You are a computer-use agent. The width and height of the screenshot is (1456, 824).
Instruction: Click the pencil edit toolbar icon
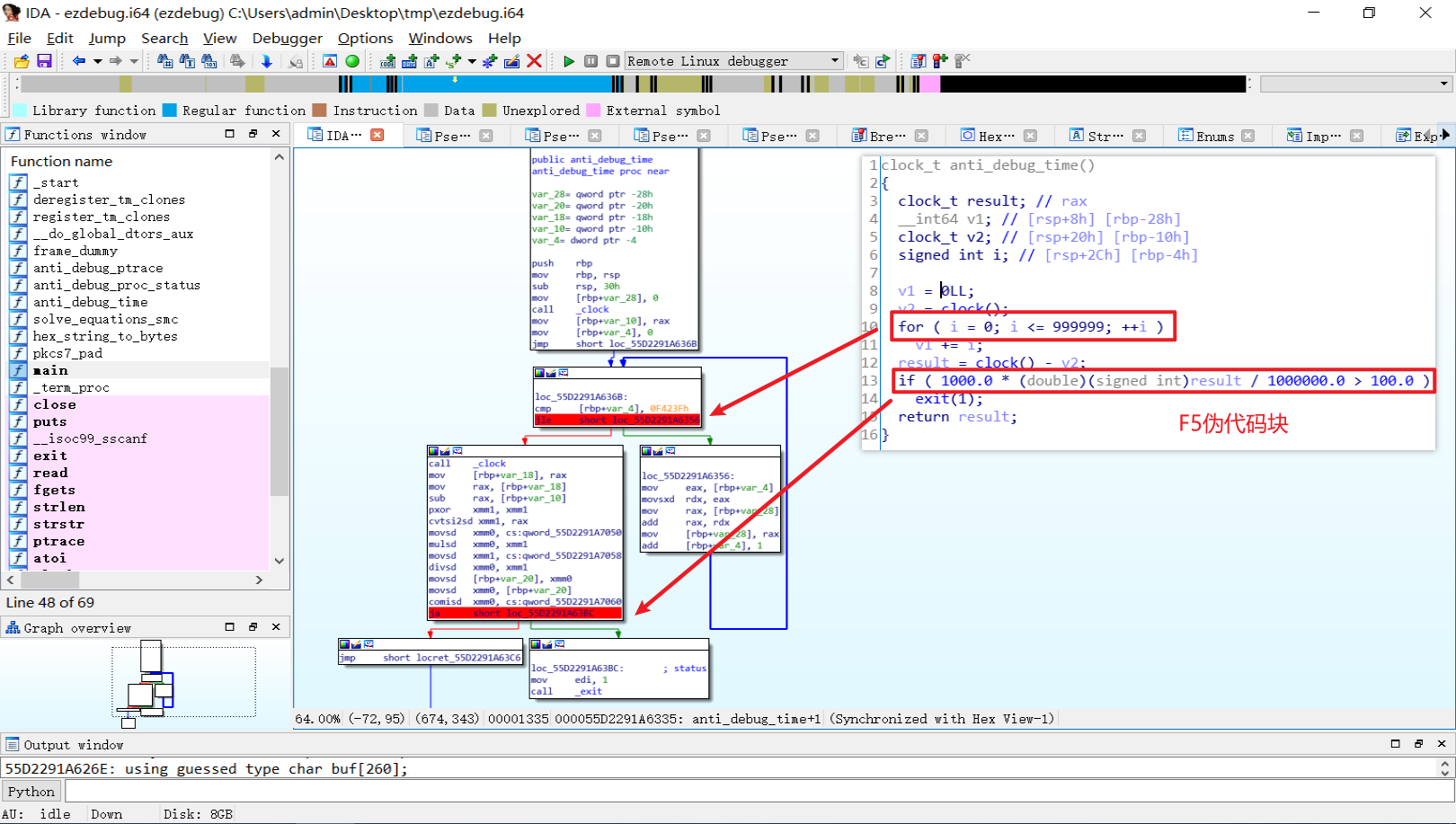[512, 61]
